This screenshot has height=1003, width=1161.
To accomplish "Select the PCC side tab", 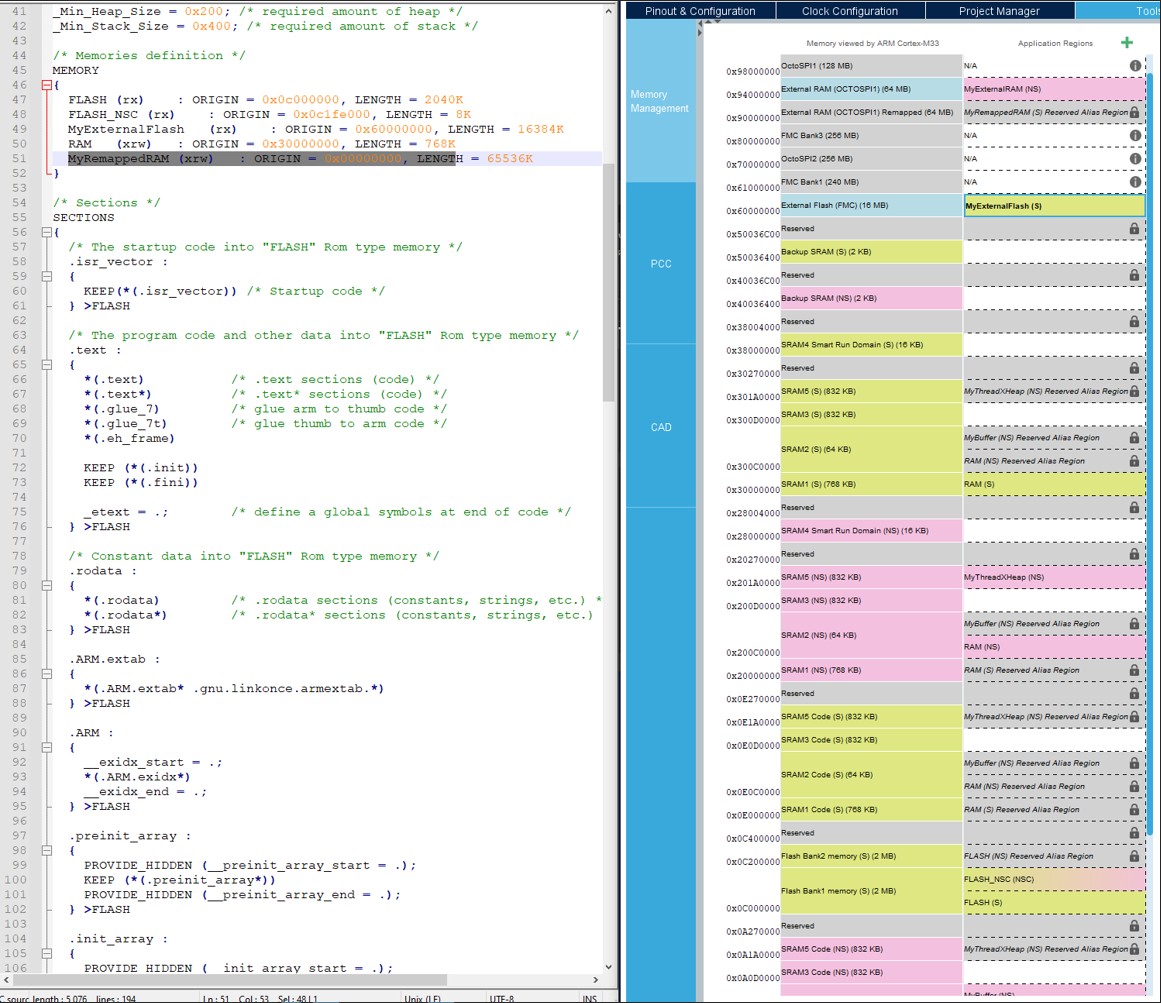I will (660, 264).
